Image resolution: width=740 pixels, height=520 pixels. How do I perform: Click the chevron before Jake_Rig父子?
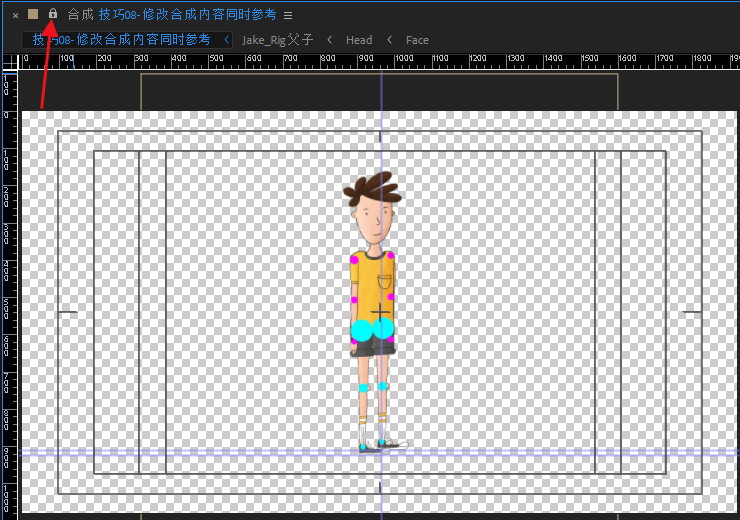point(227,40)
